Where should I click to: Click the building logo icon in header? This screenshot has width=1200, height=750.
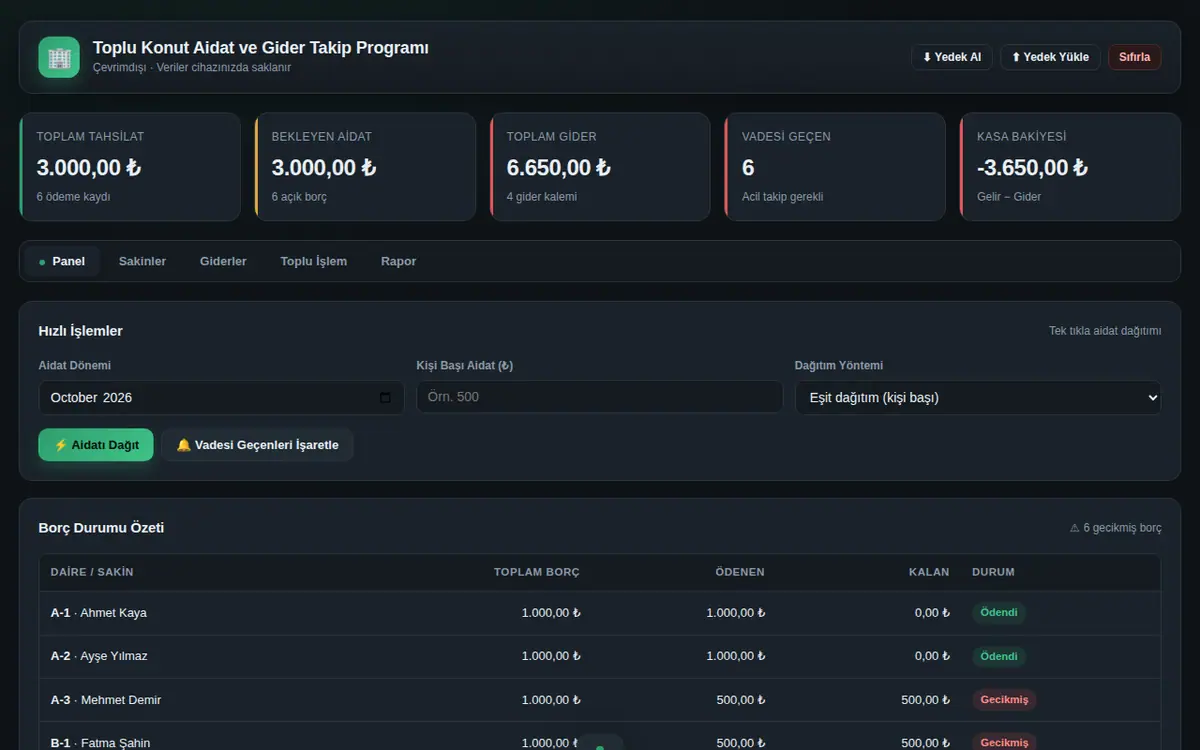coord(59,57)
